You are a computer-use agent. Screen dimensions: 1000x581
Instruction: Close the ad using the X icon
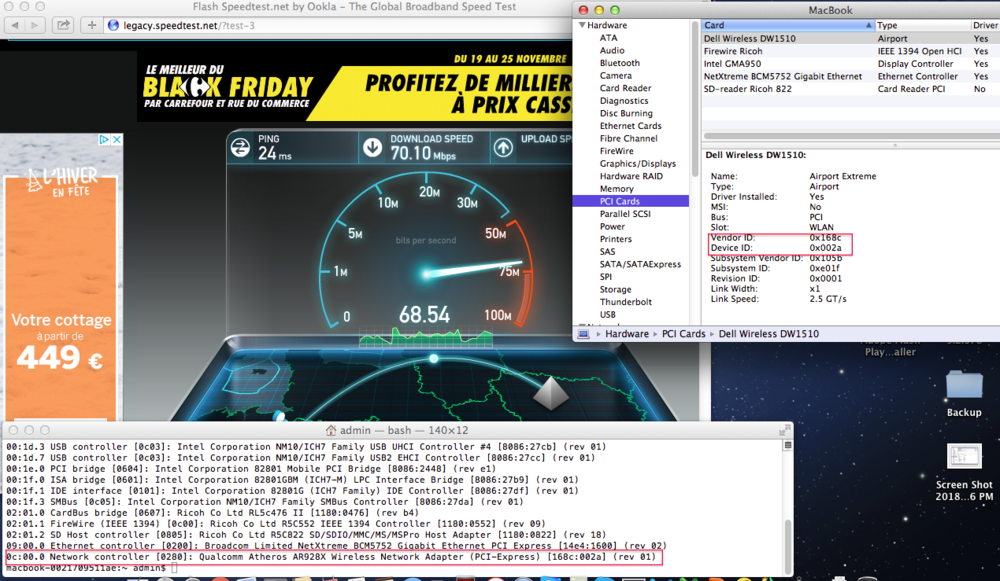(116, 141)
